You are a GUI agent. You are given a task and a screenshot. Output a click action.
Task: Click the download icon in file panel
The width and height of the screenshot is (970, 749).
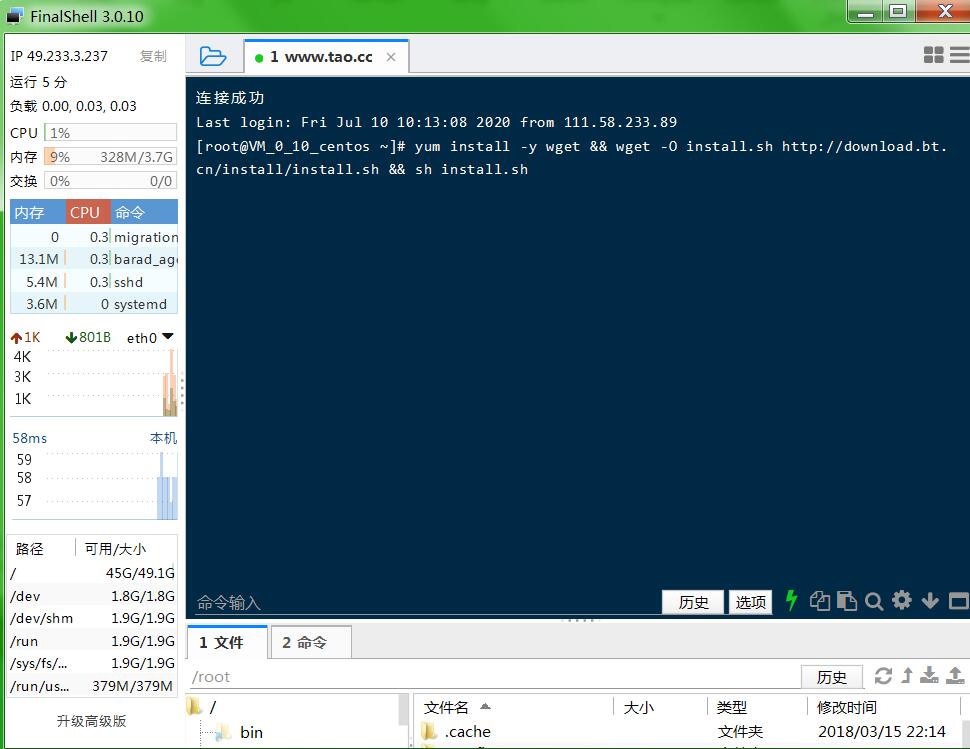click(930, 676)
